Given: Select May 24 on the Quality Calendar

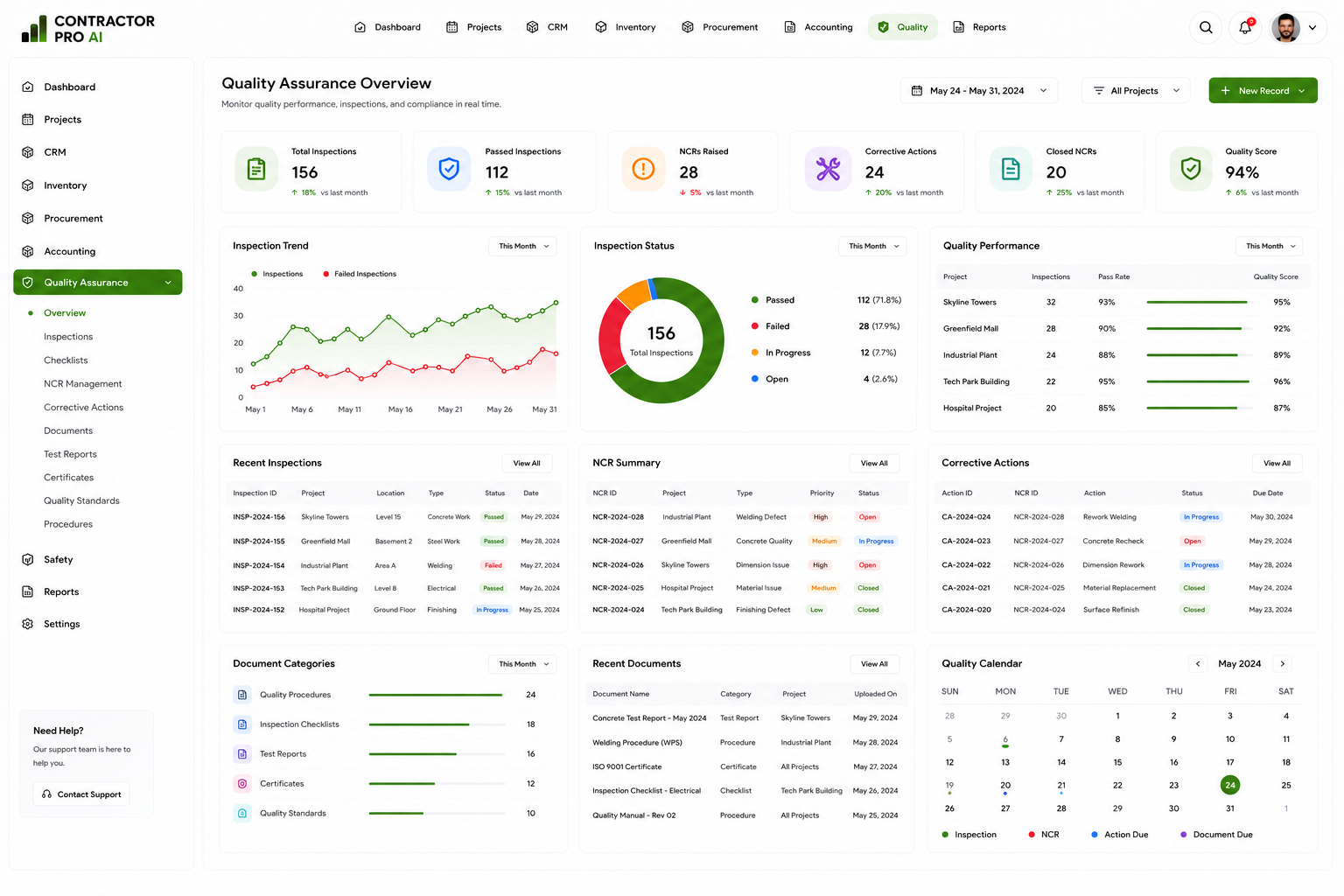Looking at the screenshot, I should pyautogui.click(x=1230, y=785).
